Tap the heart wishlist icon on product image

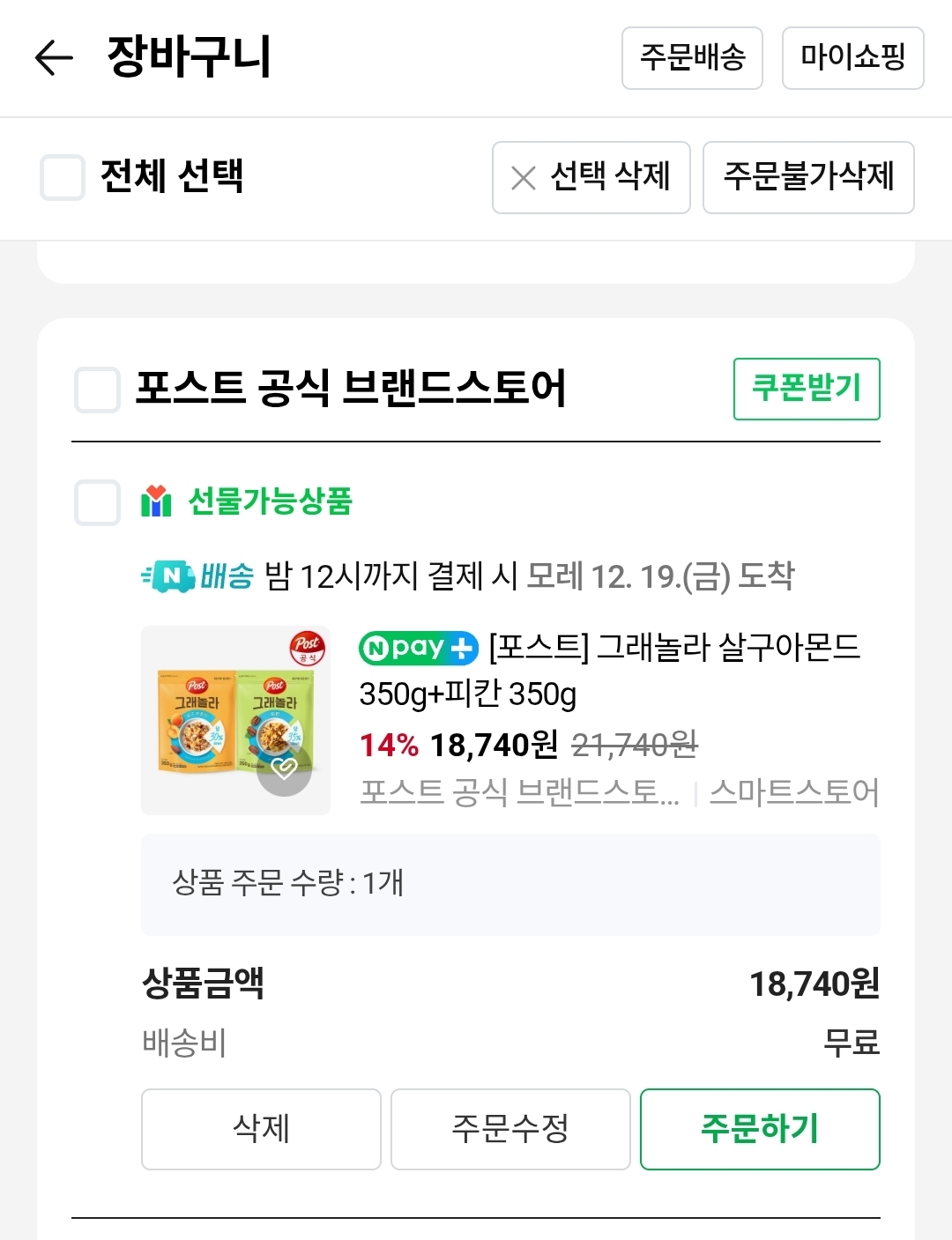point(284,769)
